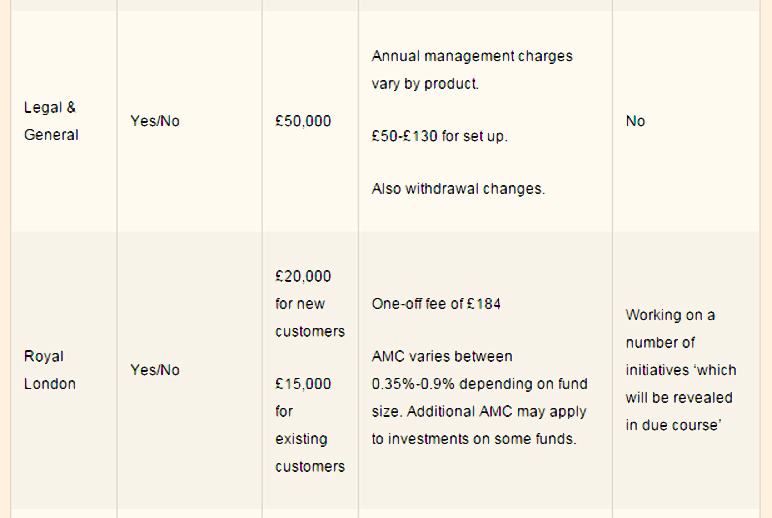Screen dimensions: 772x518
Task: Click the word 'London' in provider column
Action: point(50,384)
